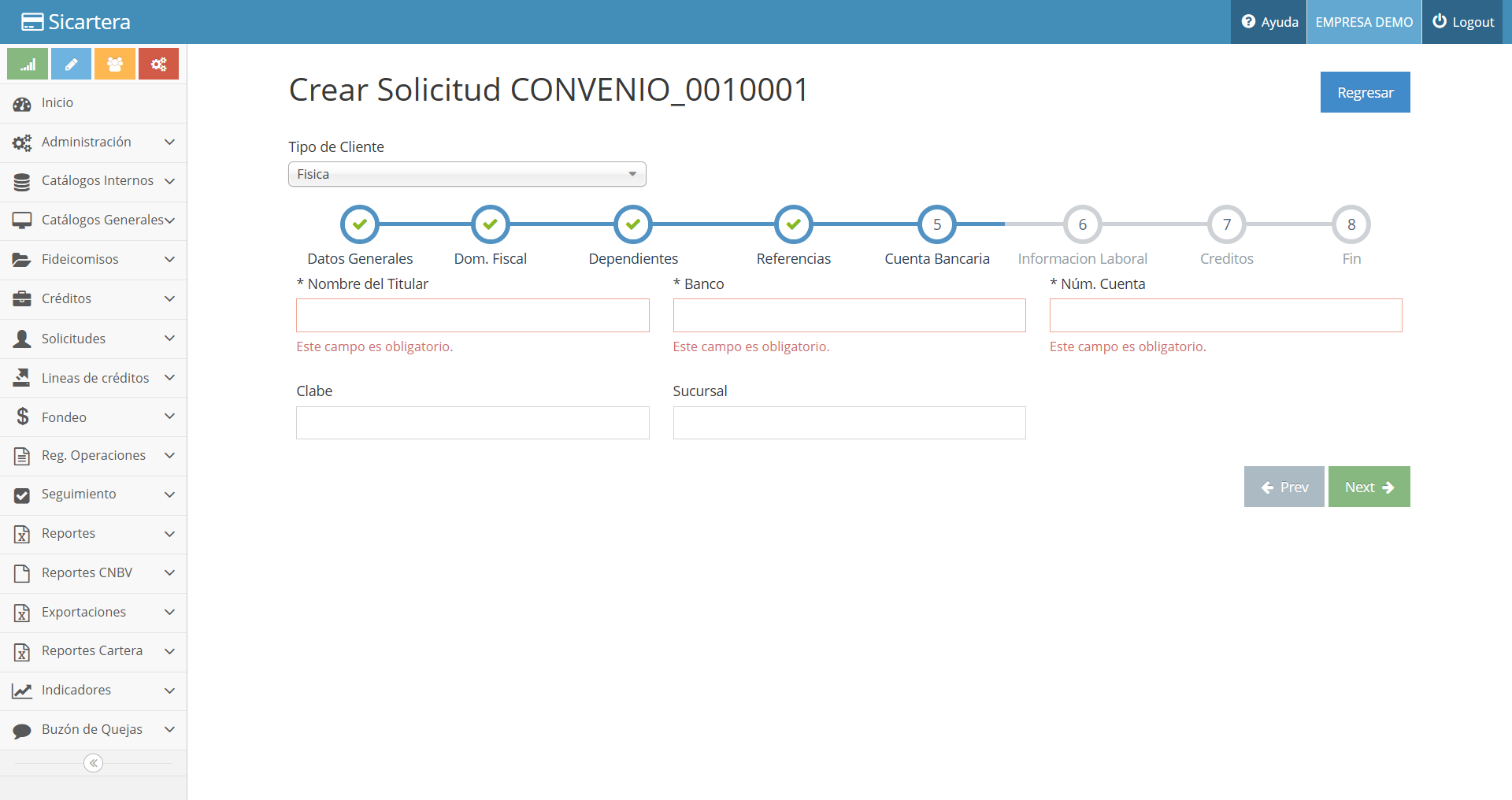Click the Buzón de Quejas speech bubble icon
Screen dimensions: 1512x800
coord(22,731)
